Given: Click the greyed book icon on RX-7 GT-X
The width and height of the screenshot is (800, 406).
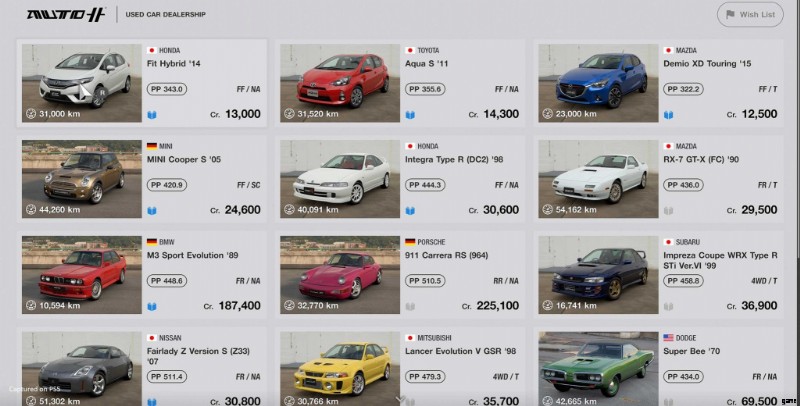Looking at the screenshot, I should [668, 211].
